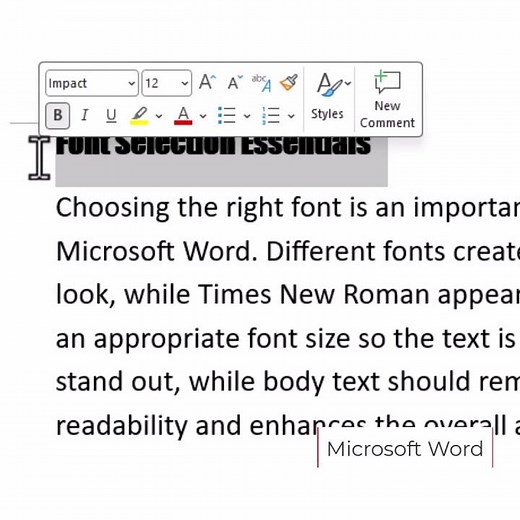Toggle Bold formatting off

point(58,115)
